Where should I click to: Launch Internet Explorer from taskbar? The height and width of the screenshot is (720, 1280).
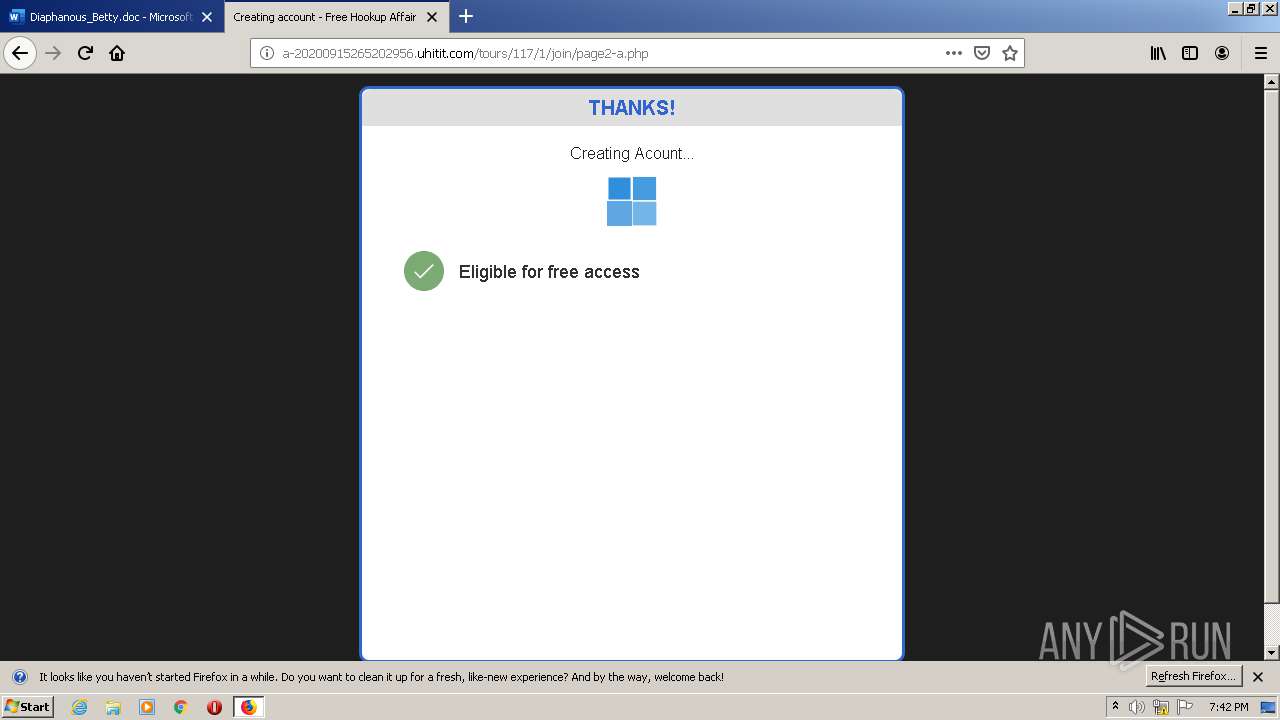click(79, 707)
